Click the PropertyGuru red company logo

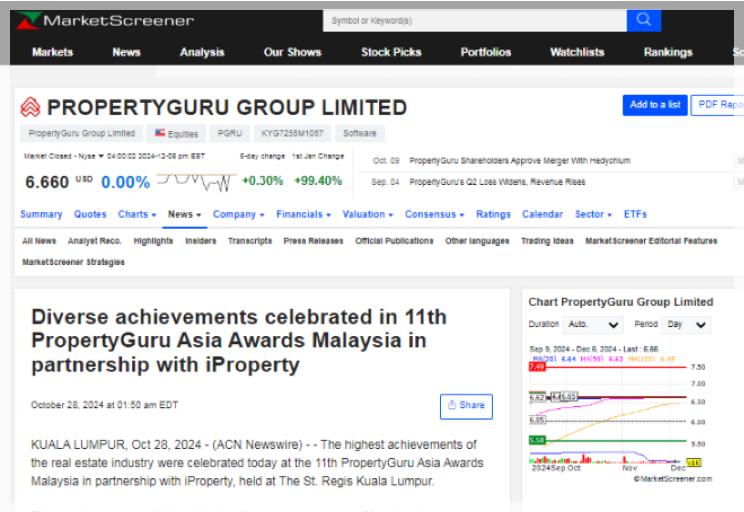(x=30, y=107)
